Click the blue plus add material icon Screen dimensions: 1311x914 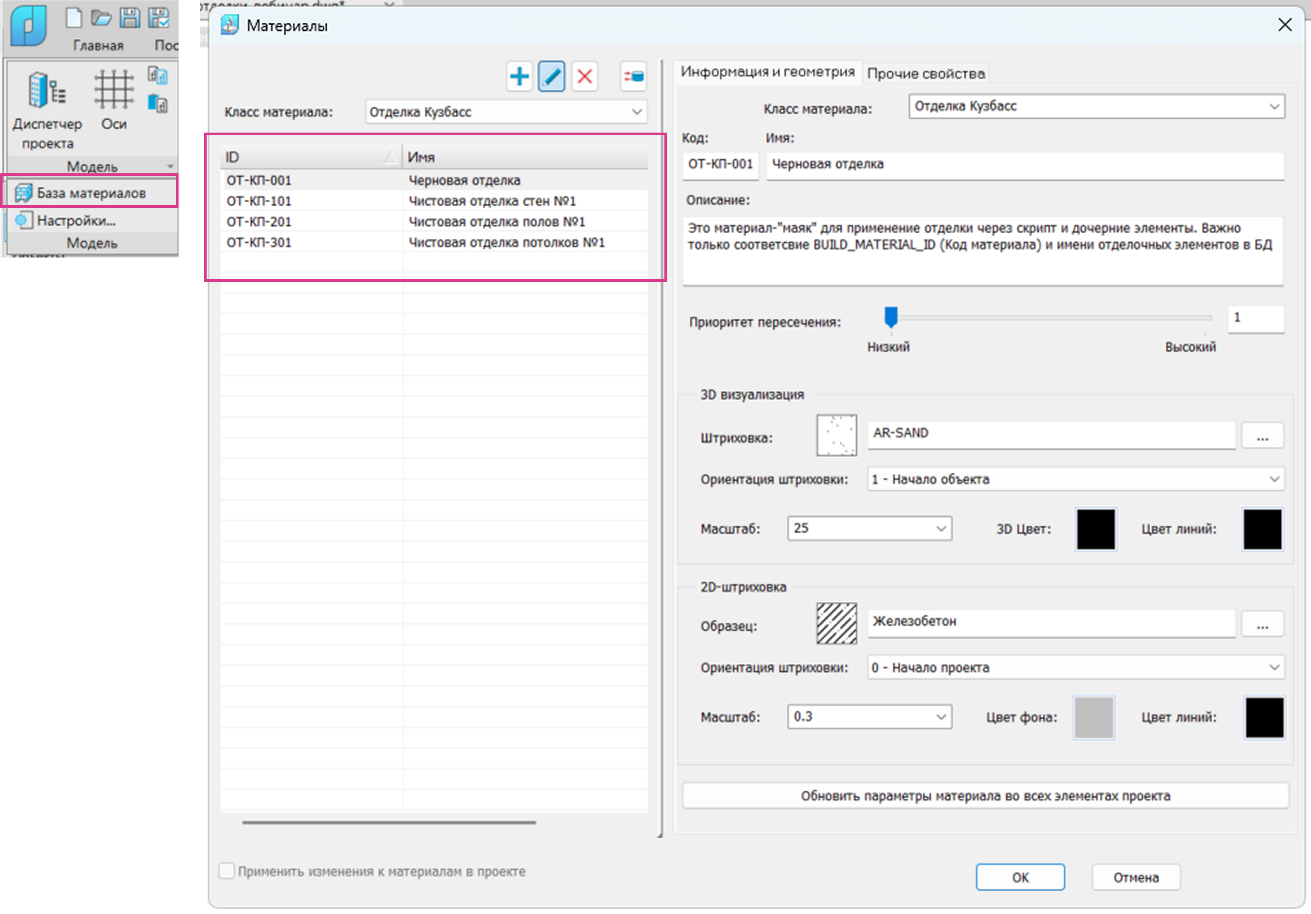[x=519, y=76]
